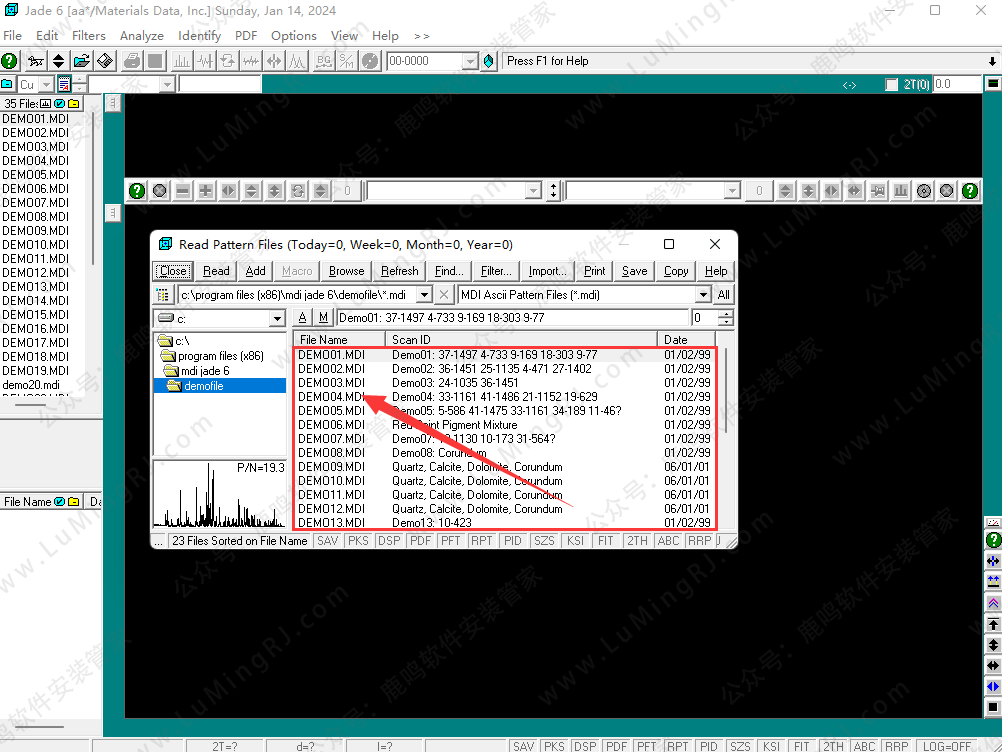Click the blue crystal icon beside PDF number box
Viewport: 1002px width, 752px height.
(488, 61)
